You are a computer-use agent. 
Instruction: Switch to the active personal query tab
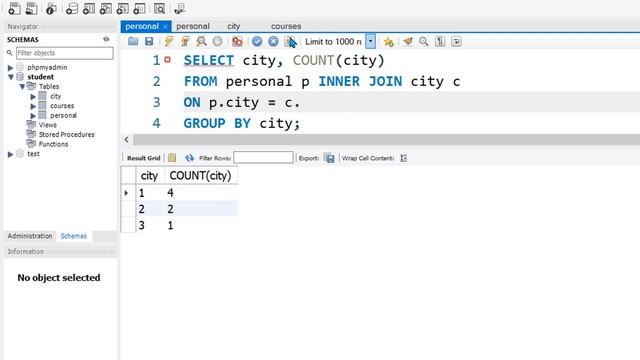(142, 26)
